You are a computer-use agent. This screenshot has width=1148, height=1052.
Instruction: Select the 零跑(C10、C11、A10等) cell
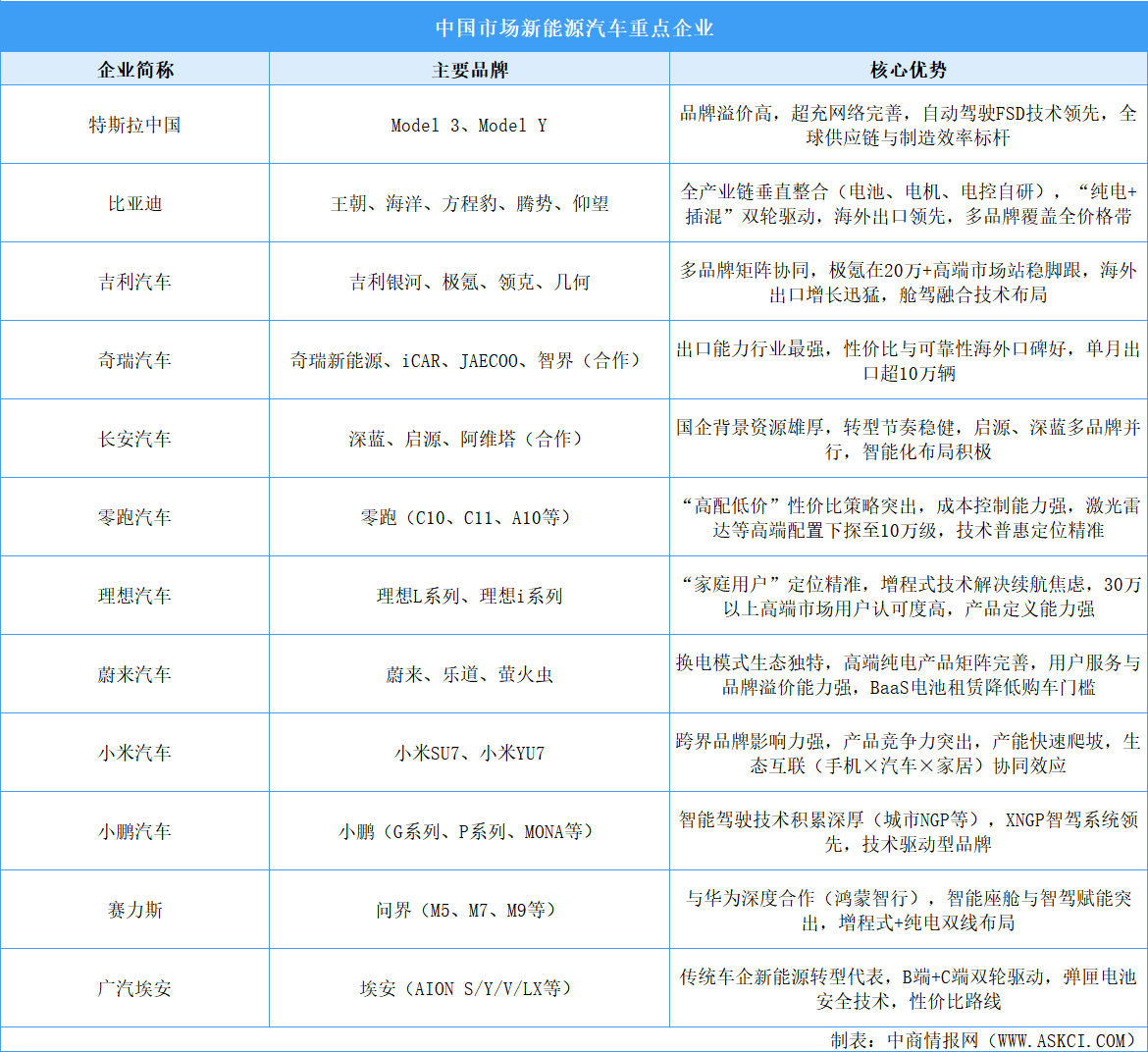coord(469,517)
